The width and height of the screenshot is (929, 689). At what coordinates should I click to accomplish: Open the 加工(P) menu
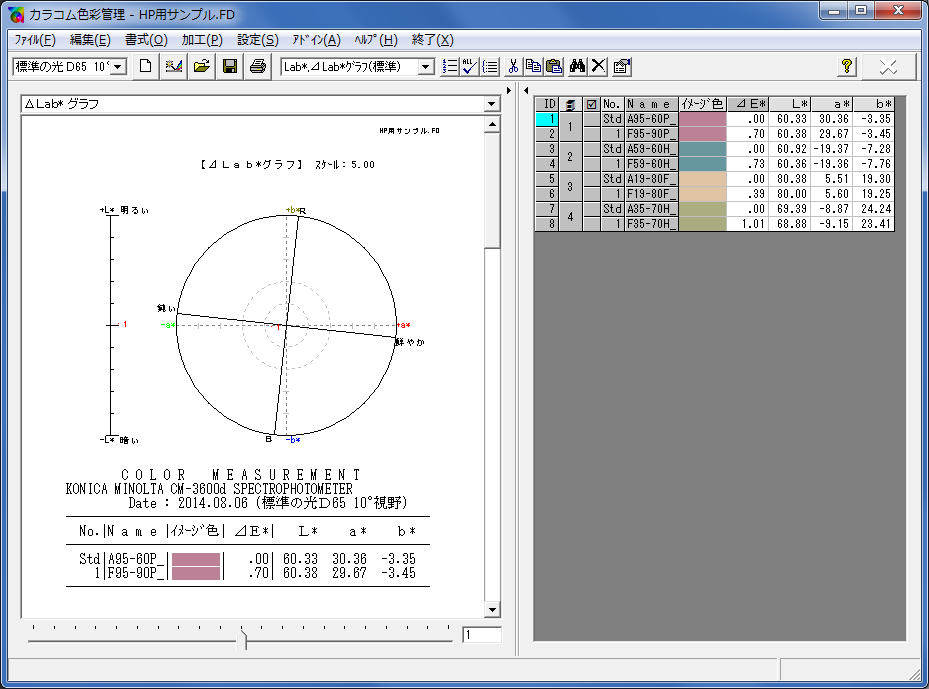(202, 40)
